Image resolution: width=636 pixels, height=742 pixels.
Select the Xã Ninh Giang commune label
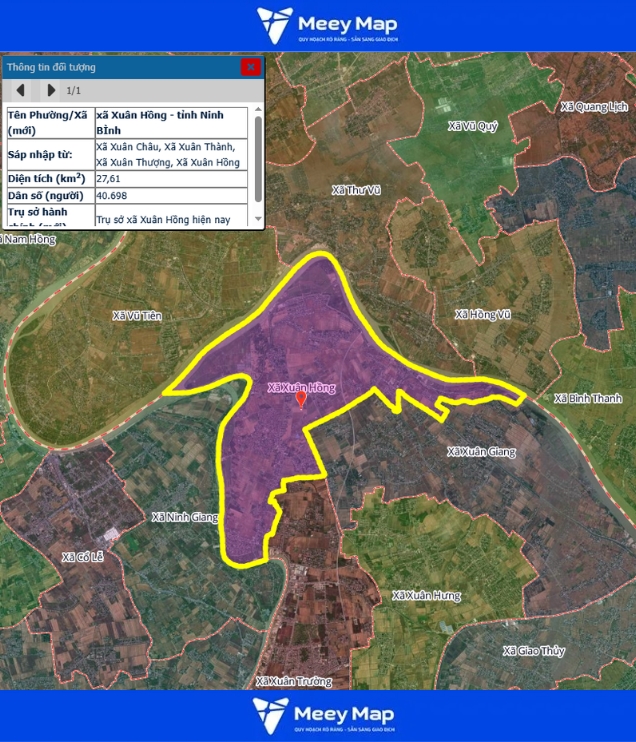tap(184, 517)
